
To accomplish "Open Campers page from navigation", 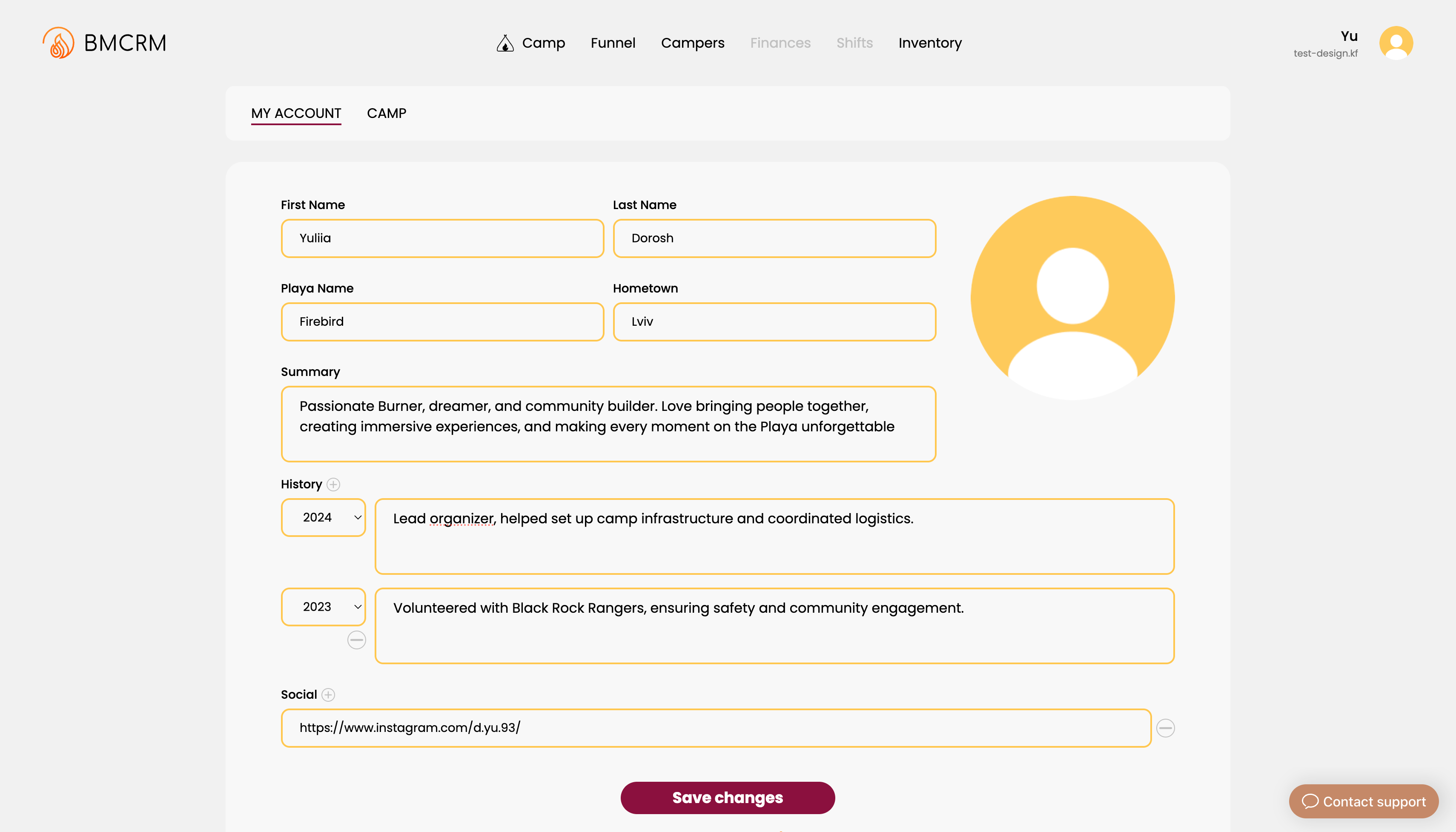I will 692,43.
